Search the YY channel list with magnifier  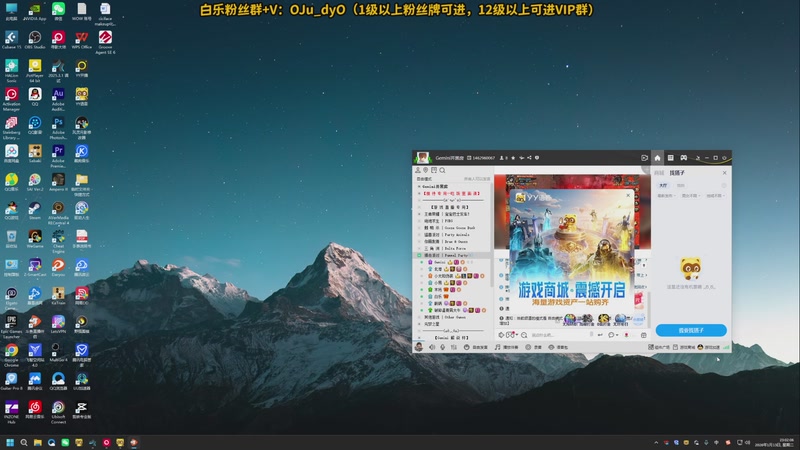tap(442, 170)
